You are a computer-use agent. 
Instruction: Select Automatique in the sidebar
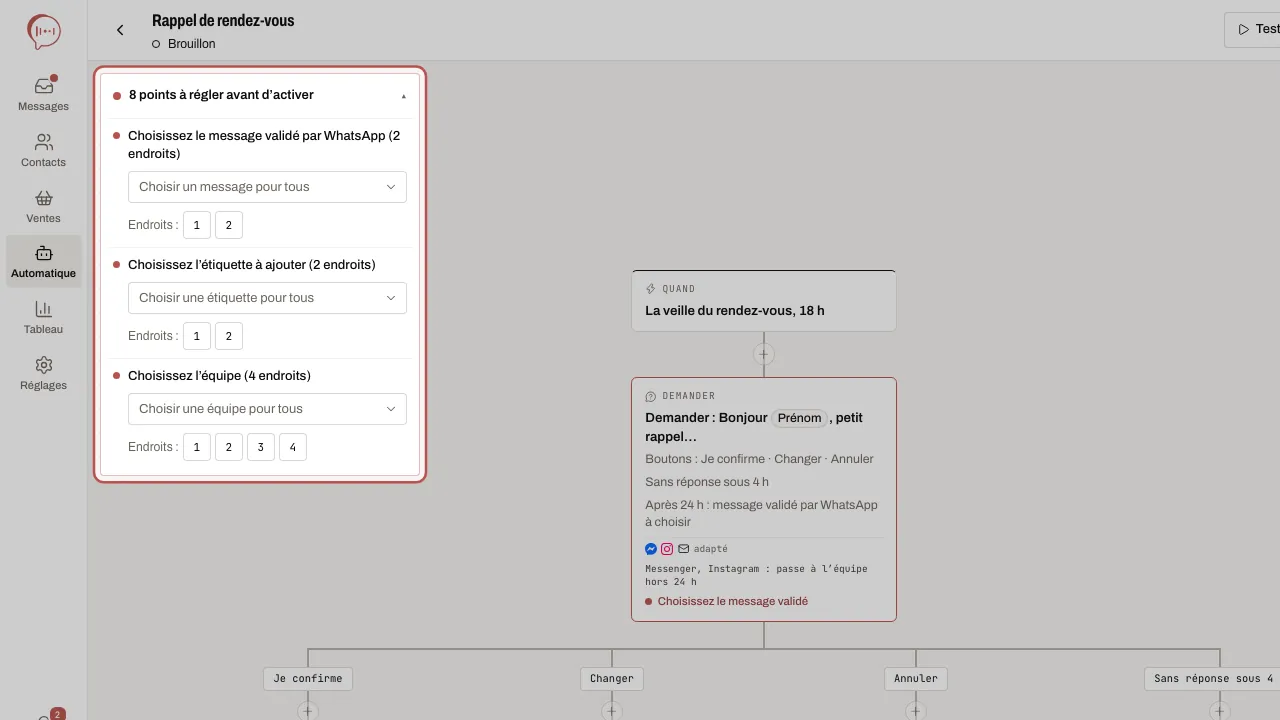(44, 262)
